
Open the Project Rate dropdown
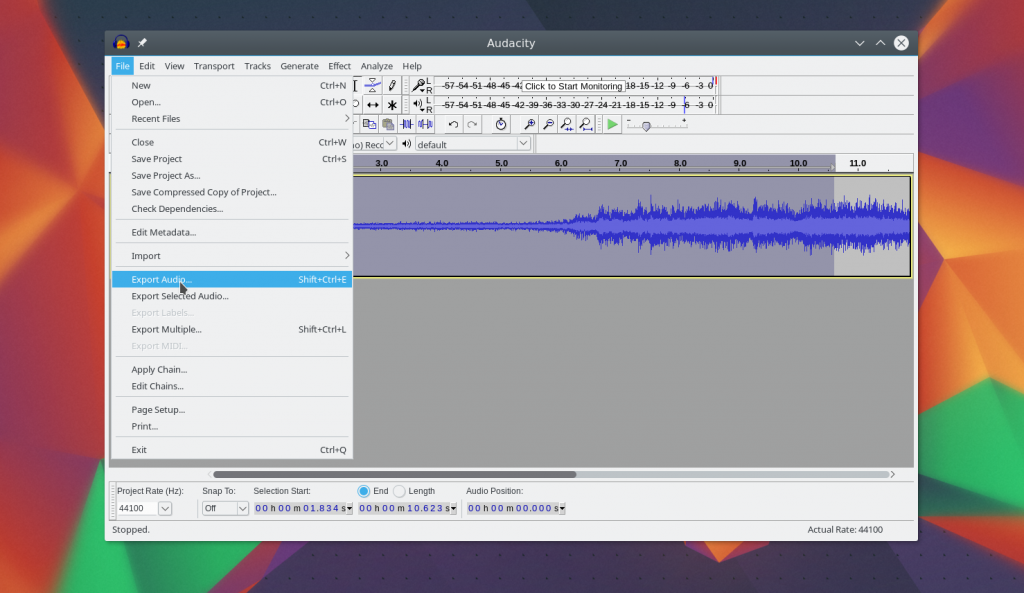(165, 508)
